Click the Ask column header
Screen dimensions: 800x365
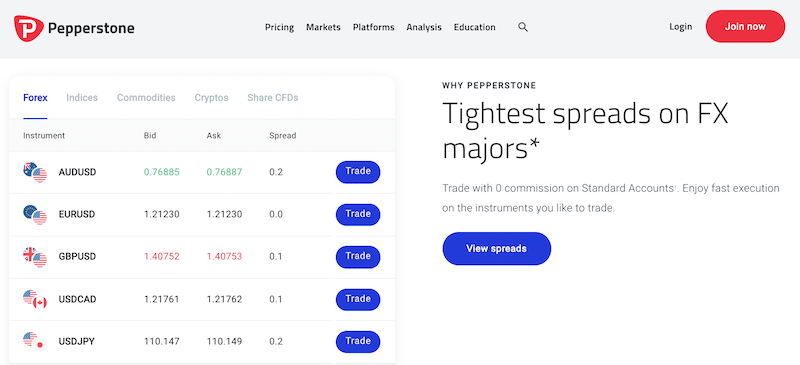pos(214,136)
